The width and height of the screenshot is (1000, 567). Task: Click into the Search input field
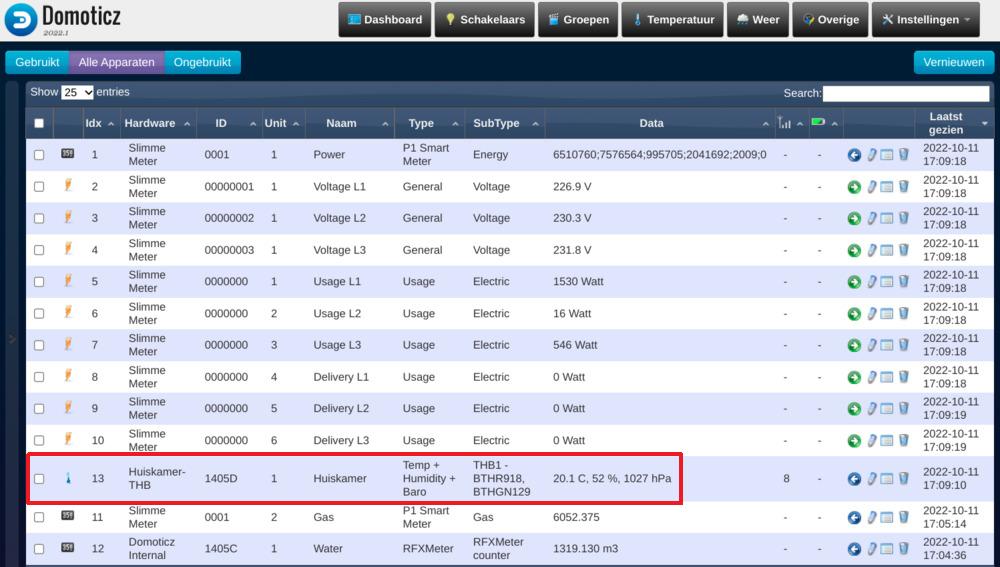click(x=906, y=93)
